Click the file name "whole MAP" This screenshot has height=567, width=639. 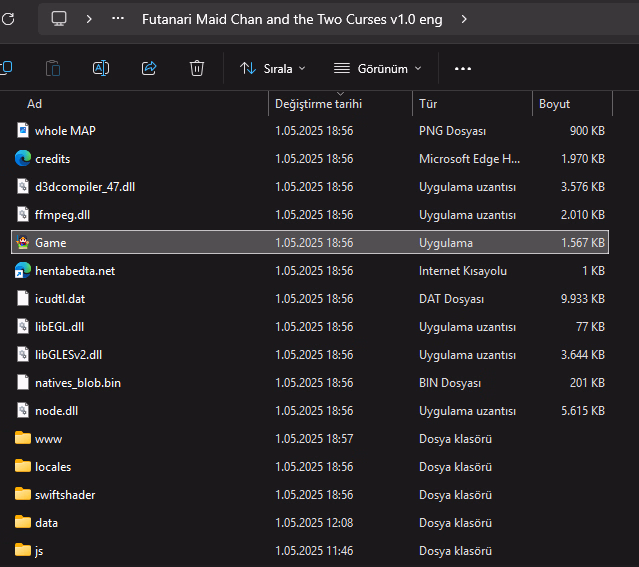pos(65,130)
